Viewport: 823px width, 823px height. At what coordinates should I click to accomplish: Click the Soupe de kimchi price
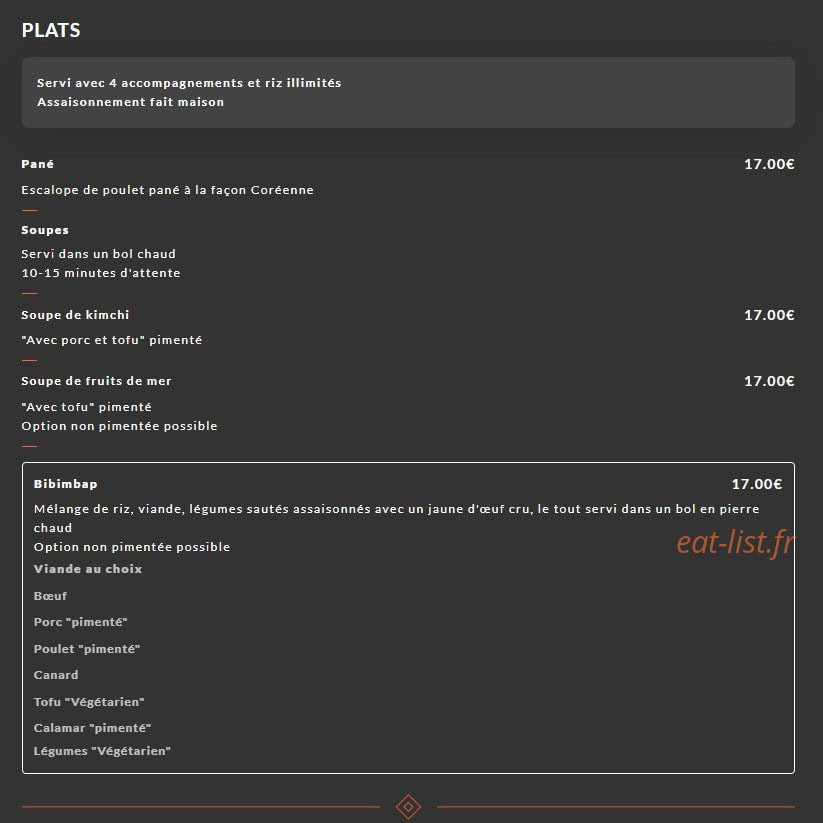[769, 315]
